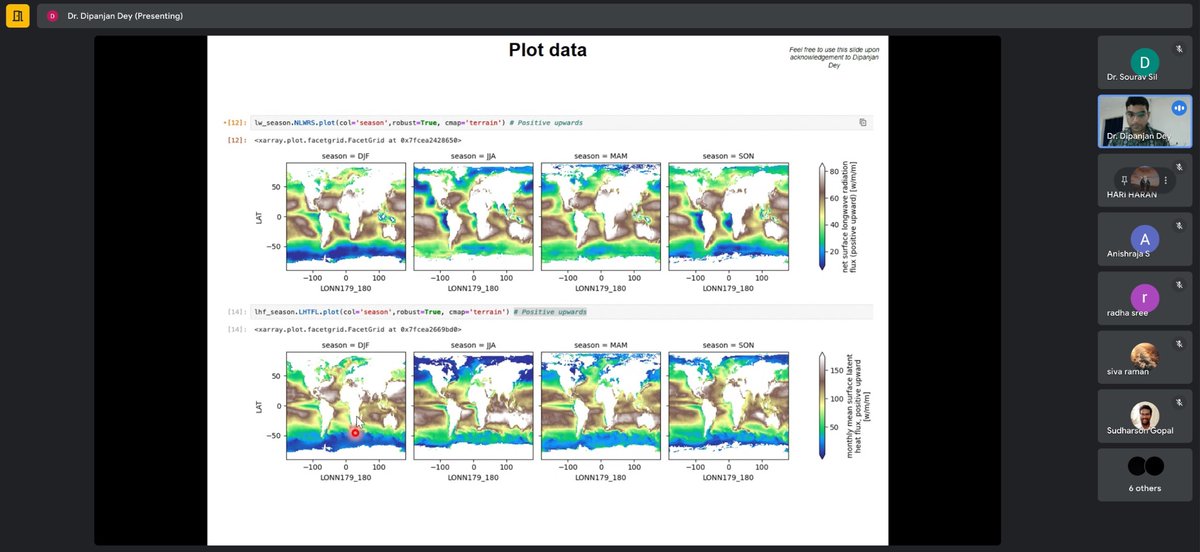Open the '6 others' participants tile
The image size is (1200, 552).
1145,475
